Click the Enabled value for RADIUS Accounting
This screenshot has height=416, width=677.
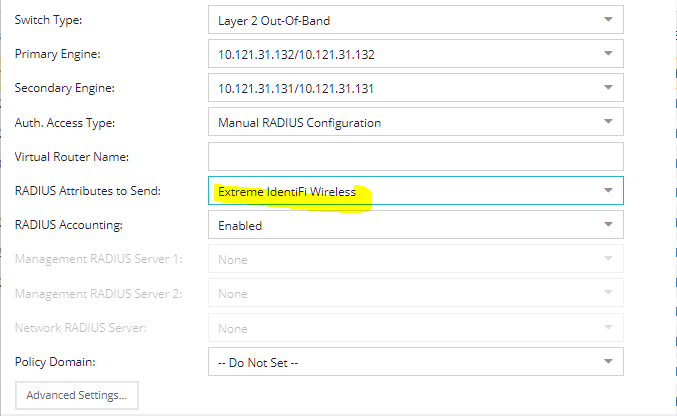240,226
